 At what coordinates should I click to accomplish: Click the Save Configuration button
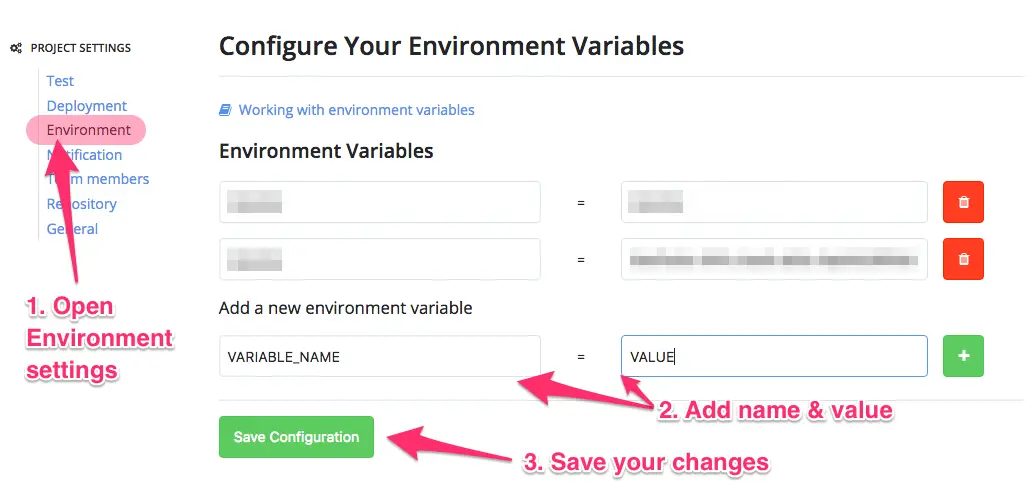(296, 437)
